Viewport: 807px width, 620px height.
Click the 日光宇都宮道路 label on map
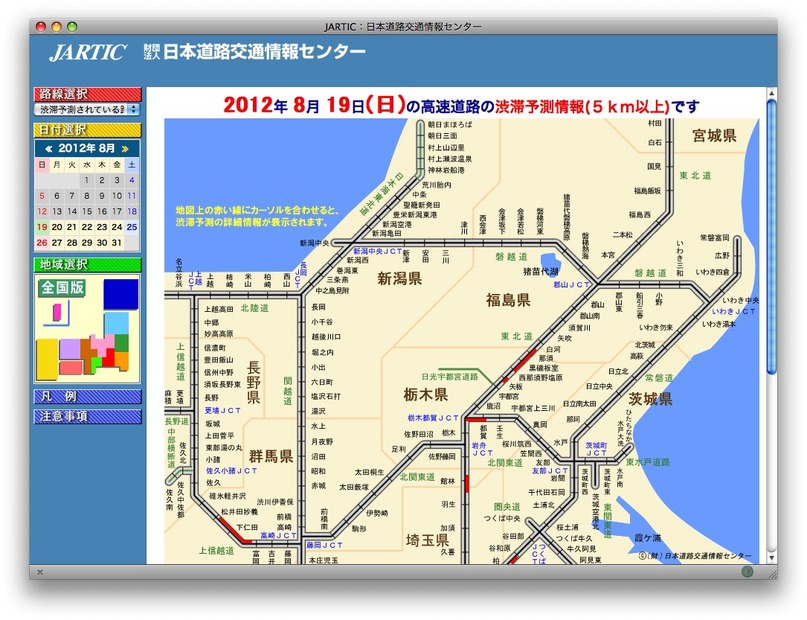(x=450, y=377)
